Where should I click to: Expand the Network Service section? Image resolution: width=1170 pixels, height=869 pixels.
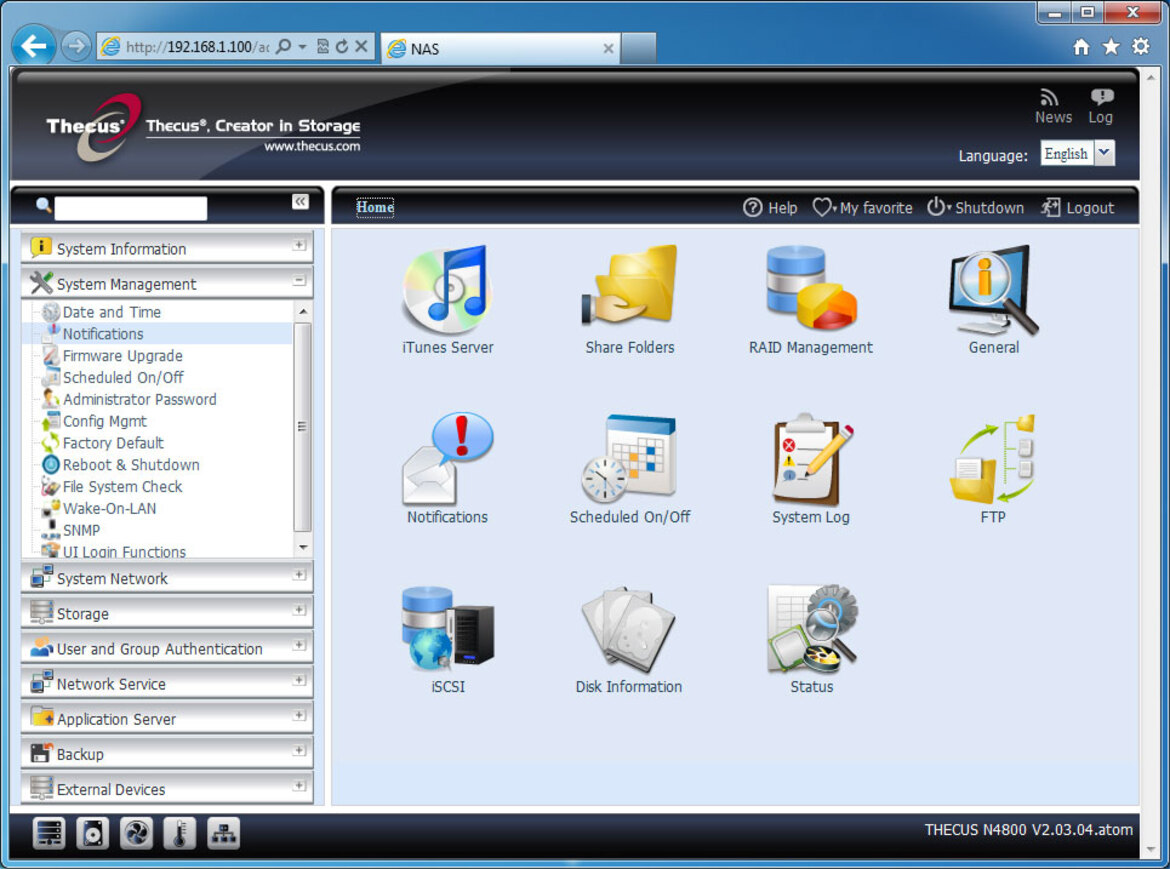pos(299,680)
